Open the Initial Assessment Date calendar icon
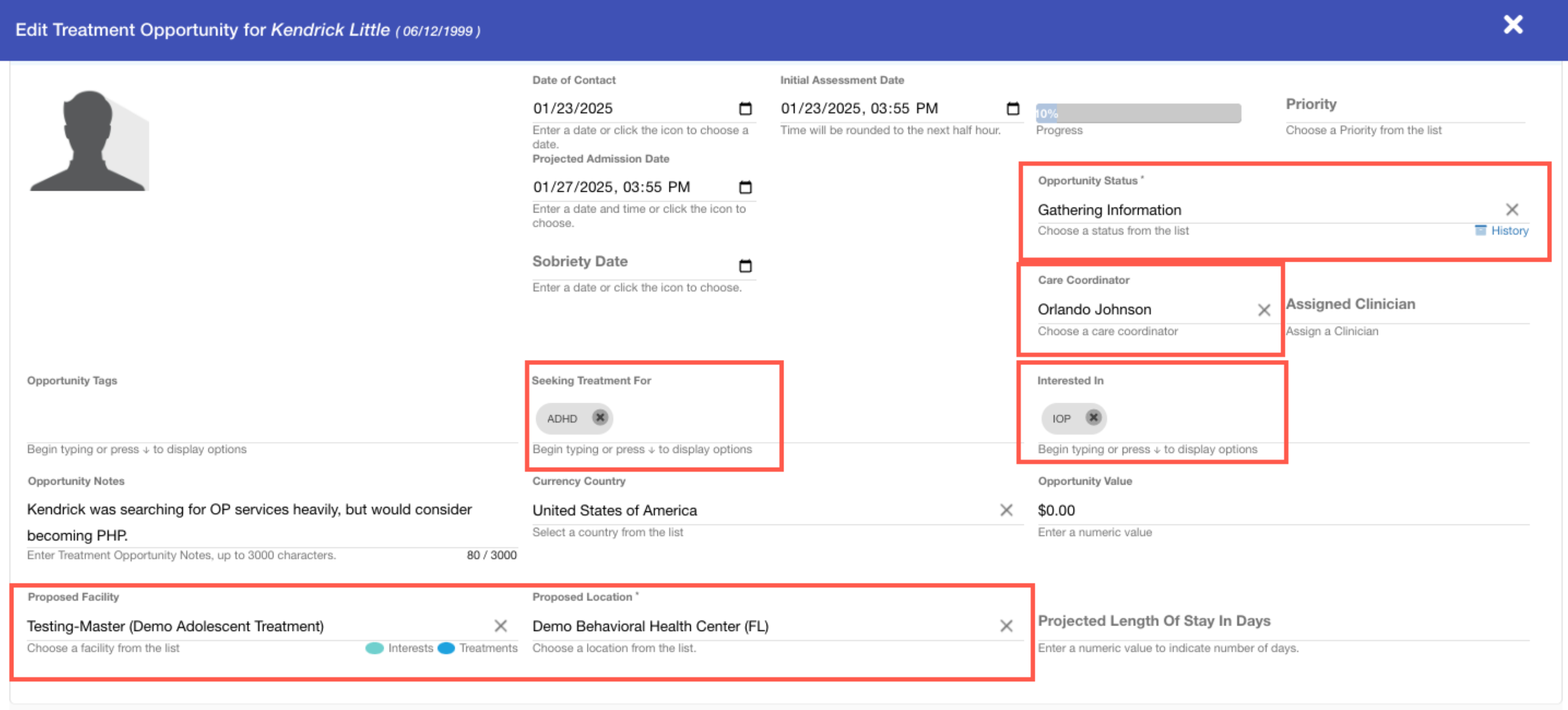 point(1012,108)
